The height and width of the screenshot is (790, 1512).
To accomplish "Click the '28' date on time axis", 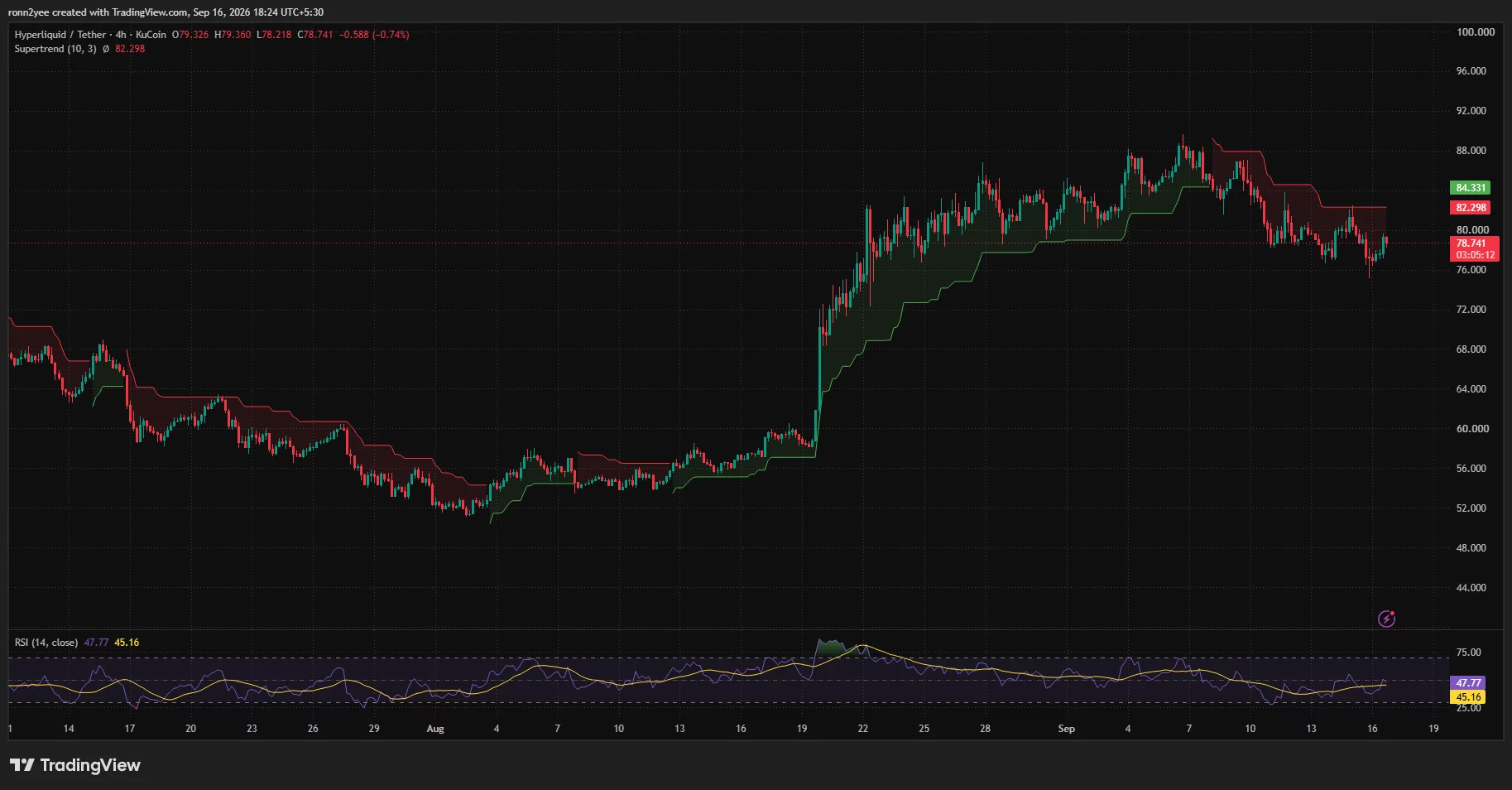I will (x=986, y=729).
